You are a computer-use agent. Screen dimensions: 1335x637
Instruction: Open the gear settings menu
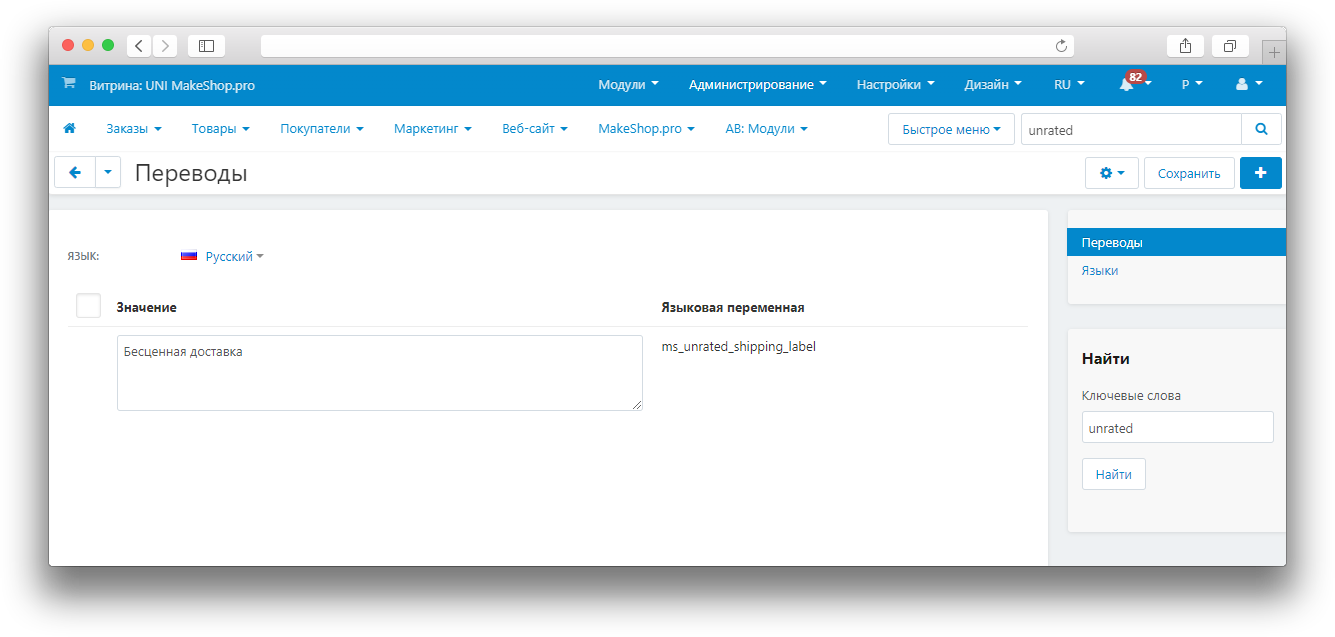coord(1111,173)
